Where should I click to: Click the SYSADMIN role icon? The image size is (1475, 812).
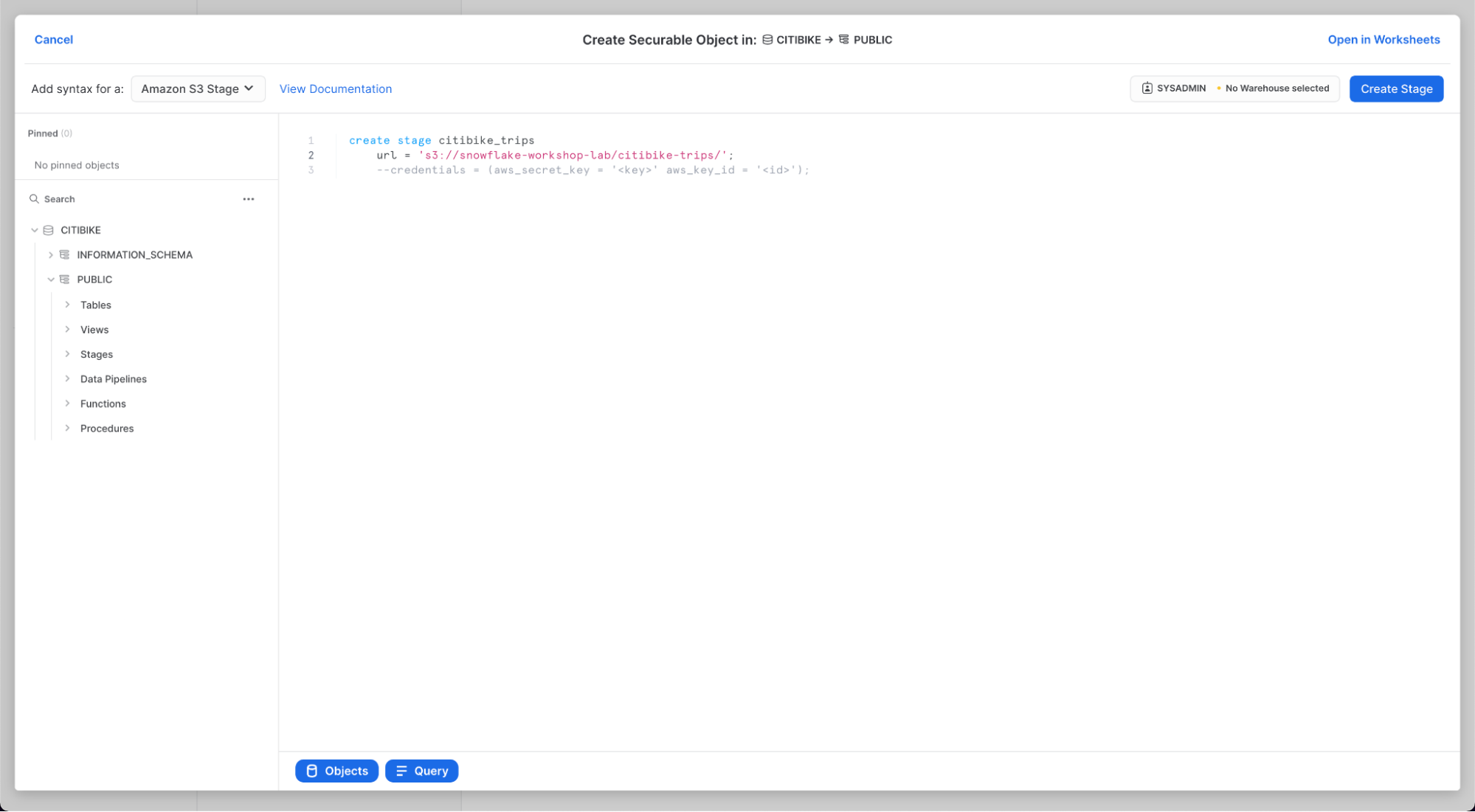point(1147,89)
